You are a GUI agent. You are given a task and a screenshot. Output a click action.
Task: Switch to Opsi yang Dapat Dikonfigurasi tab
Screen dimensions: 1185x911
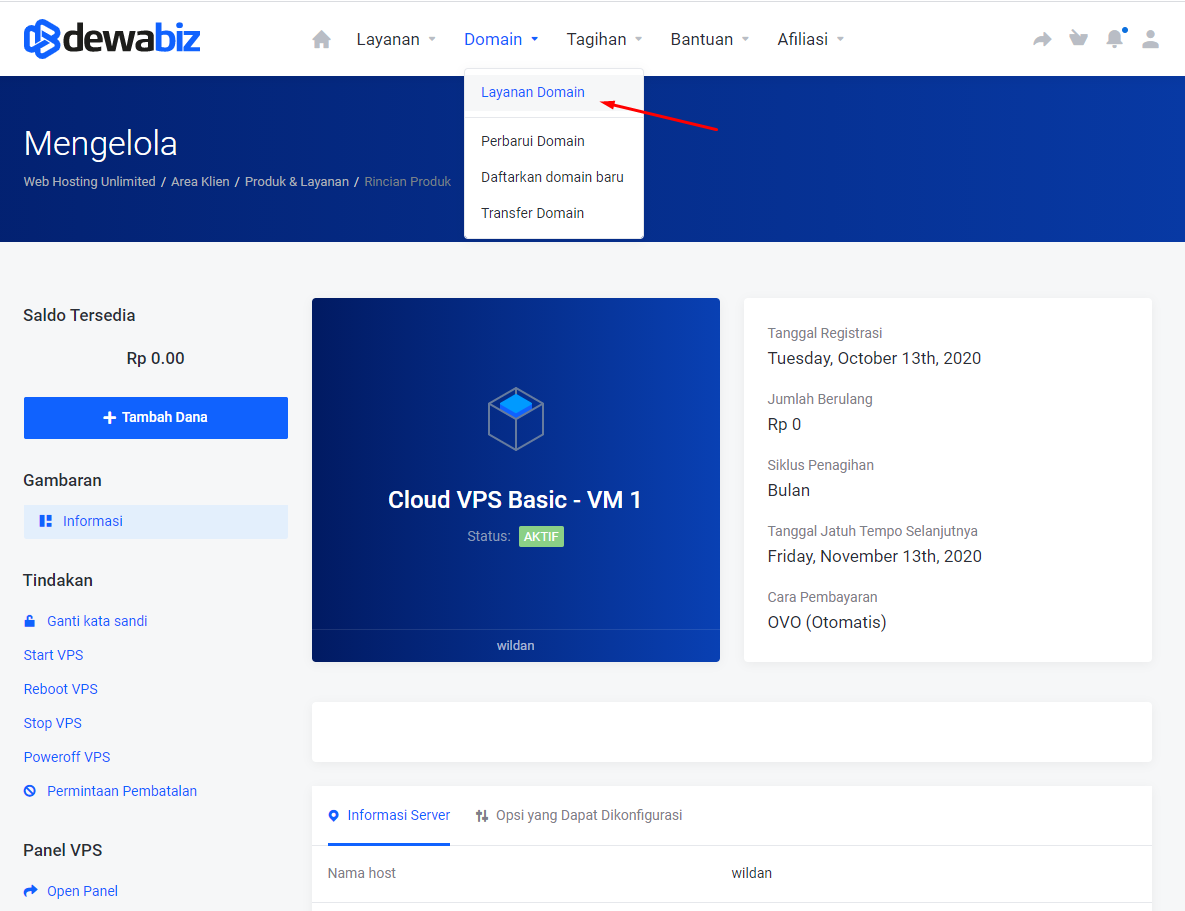(x=579, y=815)
